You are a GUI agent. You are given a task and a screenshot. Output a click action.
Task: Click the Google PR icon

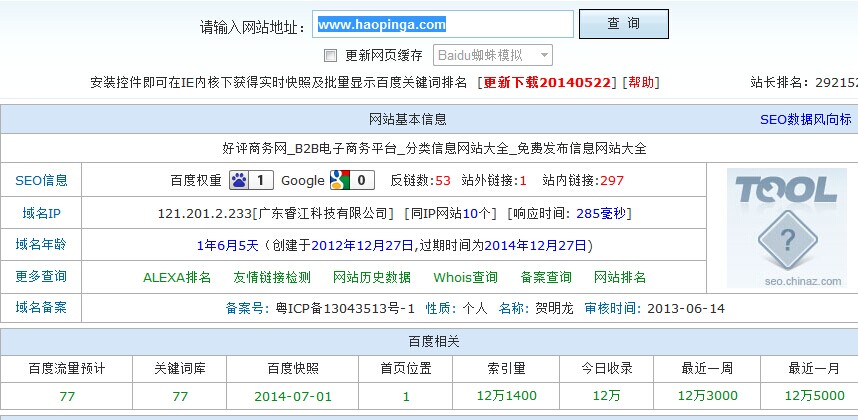click(352, 180)
